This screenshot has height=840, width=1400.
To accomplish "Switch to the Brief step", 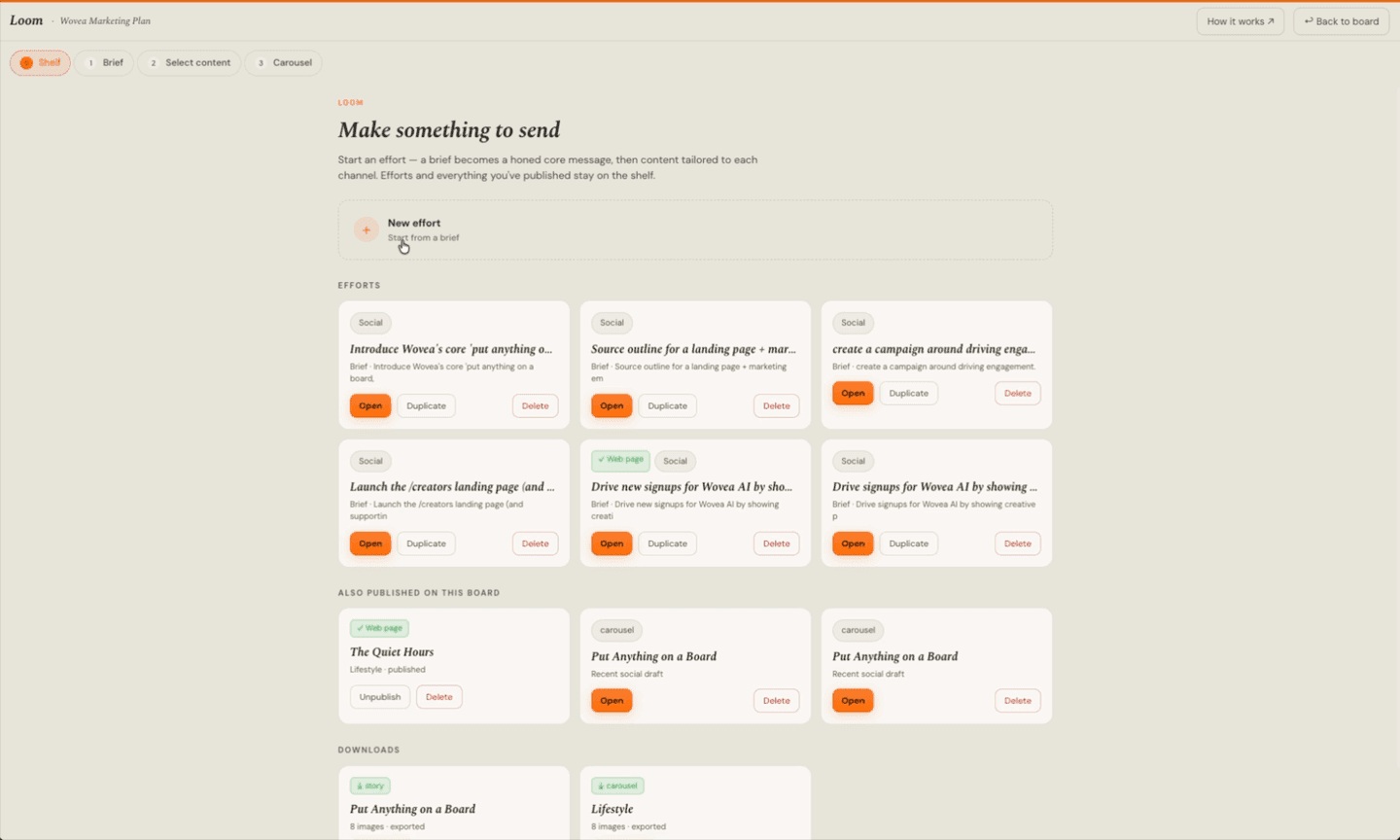I will (104, 62).
